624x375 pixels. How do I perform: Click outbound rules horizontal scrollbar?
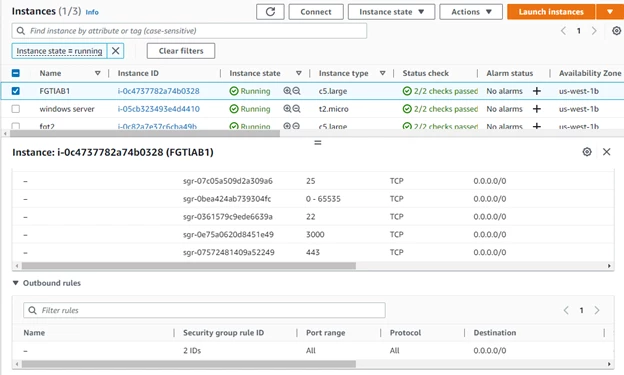pos(189,364)
